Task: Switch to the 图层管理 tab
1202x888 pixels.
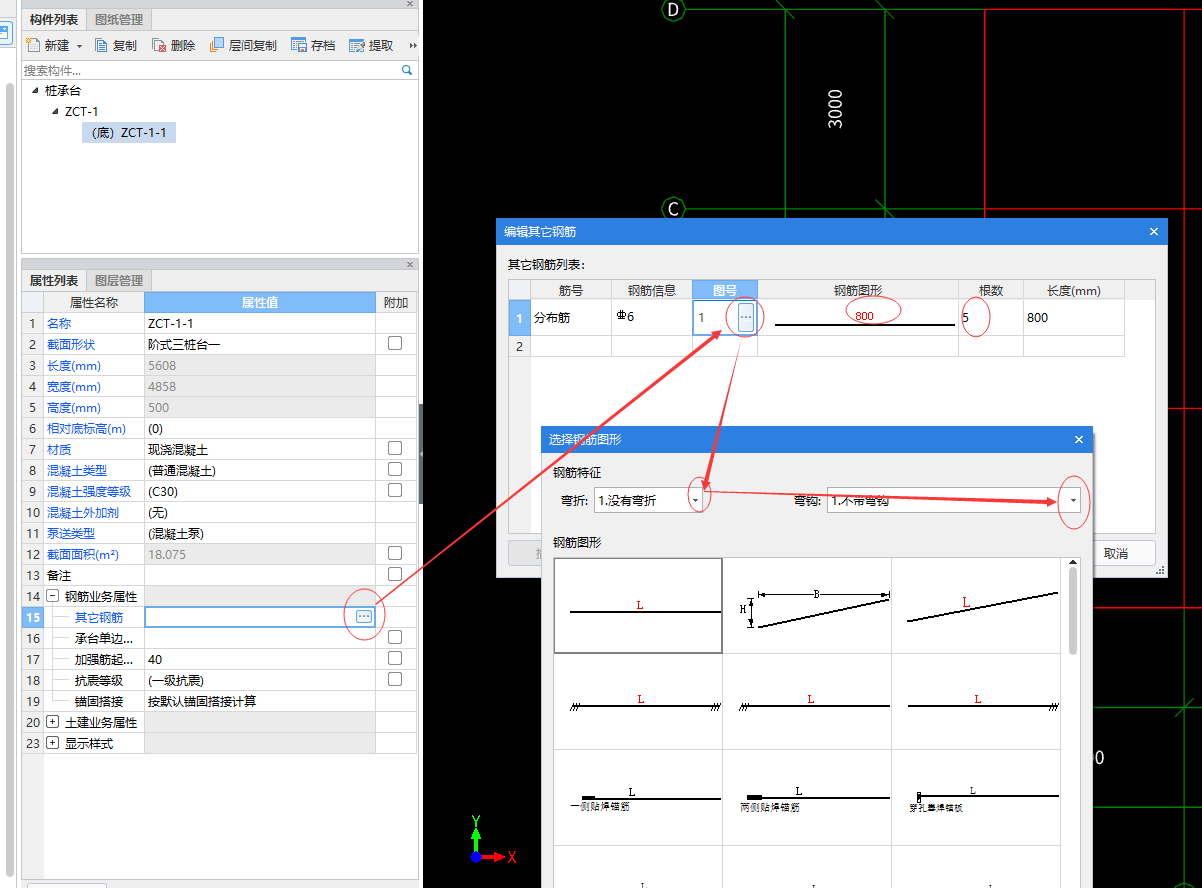Action: point(118,280)
